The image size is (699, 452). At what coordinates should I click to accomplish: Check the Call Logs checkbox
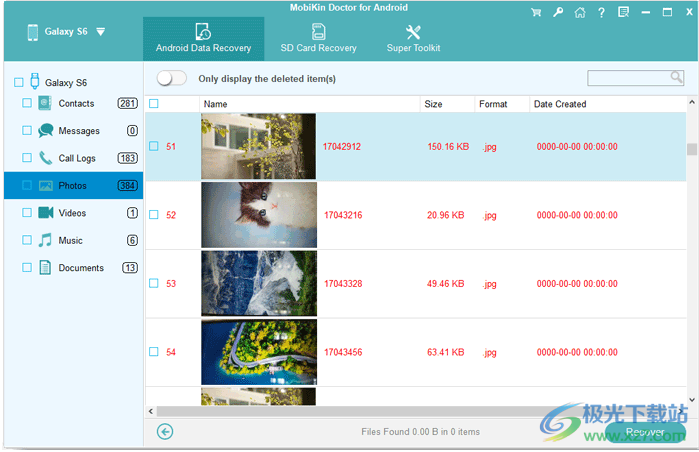(x=27, y=158)
